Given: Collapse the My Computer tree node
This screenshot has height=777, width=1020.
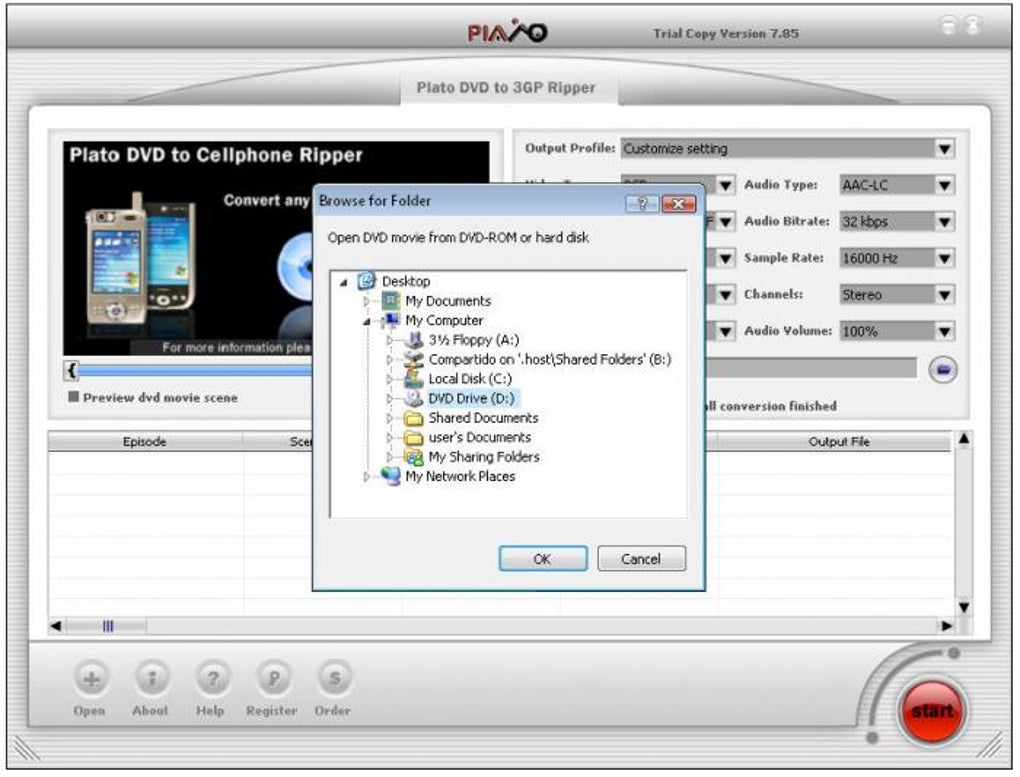Looking at the screenshot, I should [367, 321].
